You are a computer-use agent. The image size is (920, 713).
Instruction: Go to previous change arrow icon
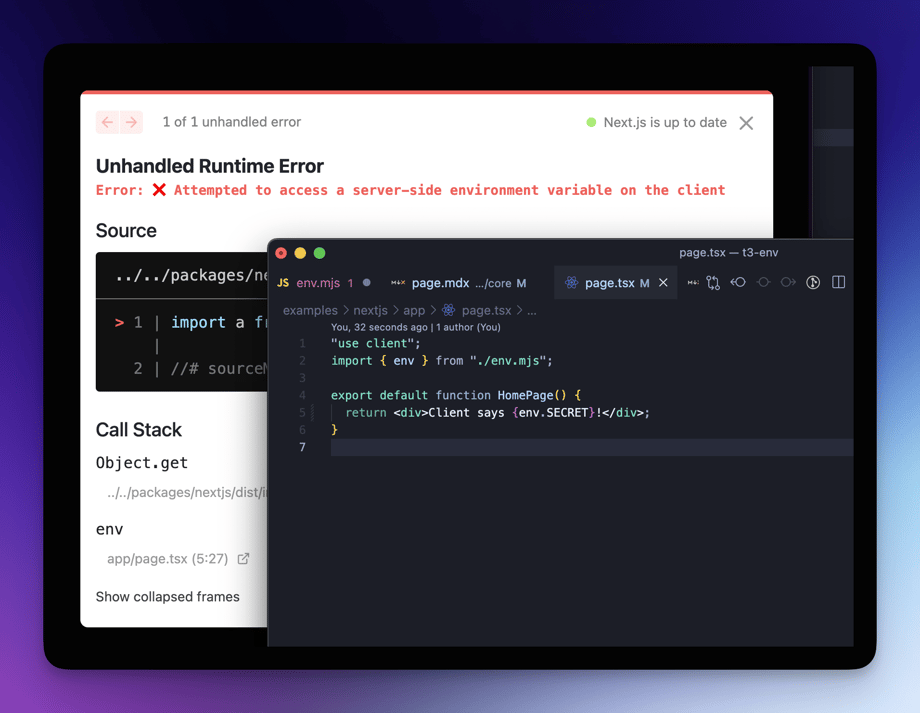(x=738, y=283)
